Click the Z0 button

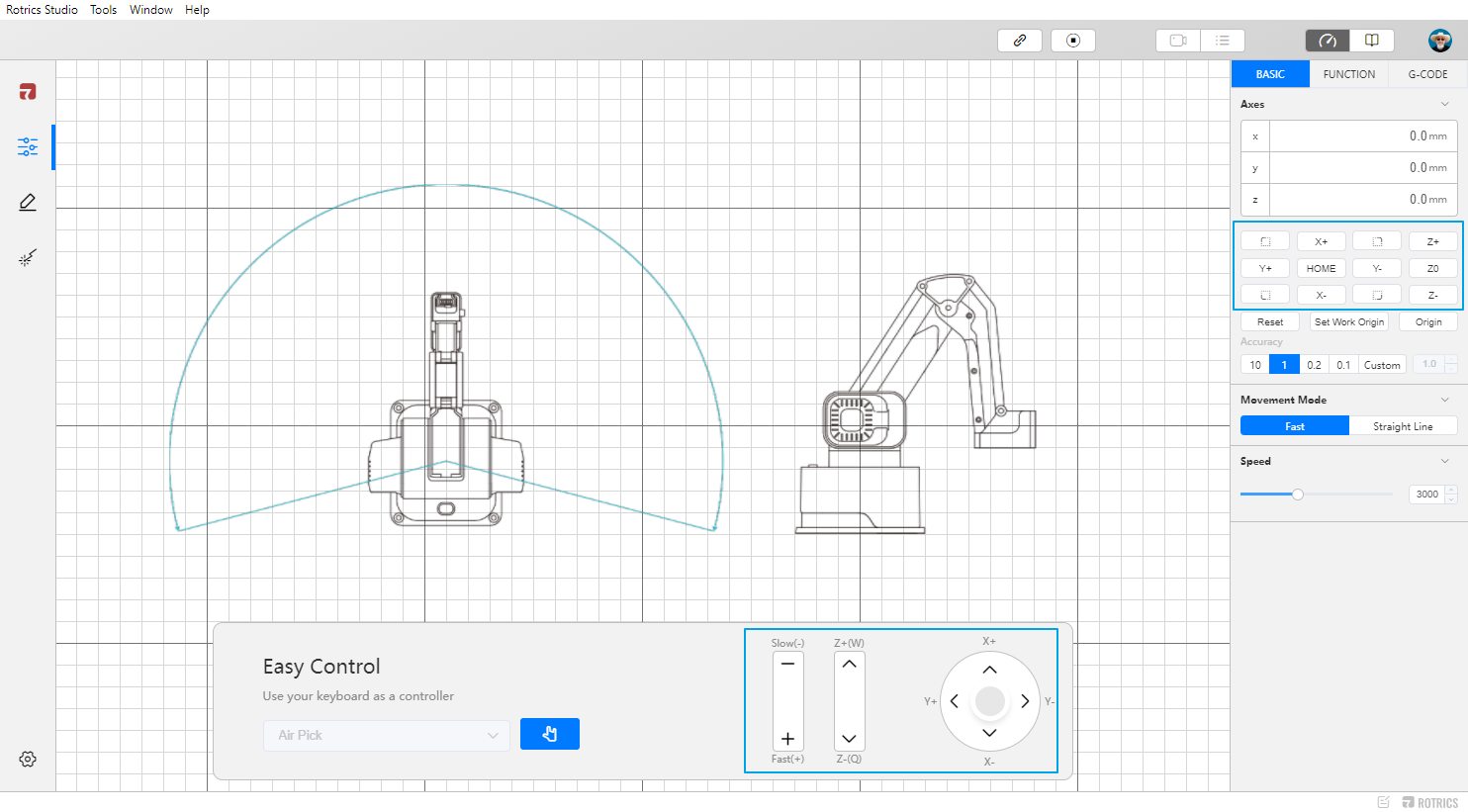pyautogui.click(x=1432, y=268)
